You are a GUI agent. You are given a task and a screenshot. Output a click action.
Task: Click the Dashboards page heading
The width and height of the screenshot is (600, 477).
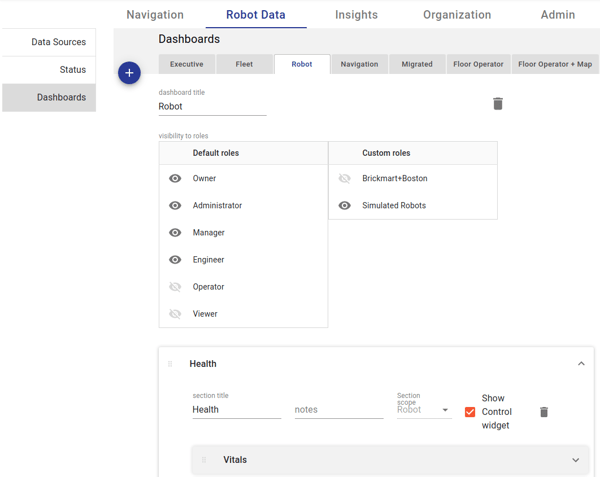tap(189, 39)
